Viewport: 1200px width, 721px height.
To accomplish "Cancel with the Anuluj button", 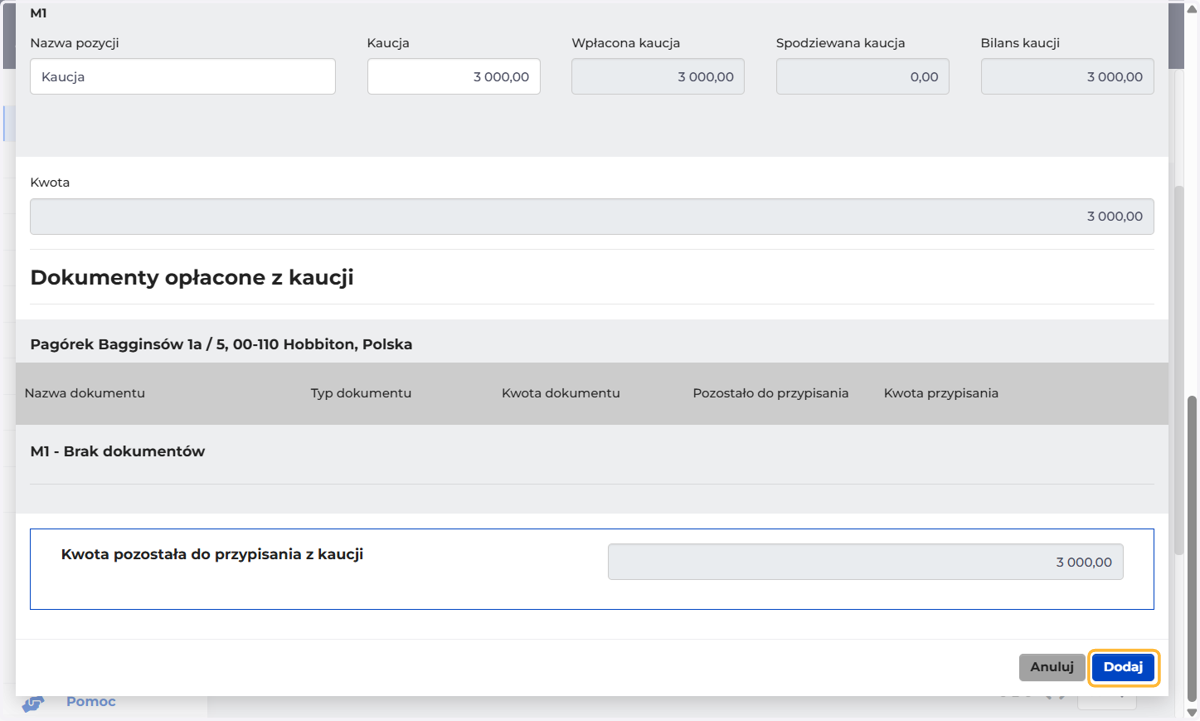I will click(x=1052, y=667).
